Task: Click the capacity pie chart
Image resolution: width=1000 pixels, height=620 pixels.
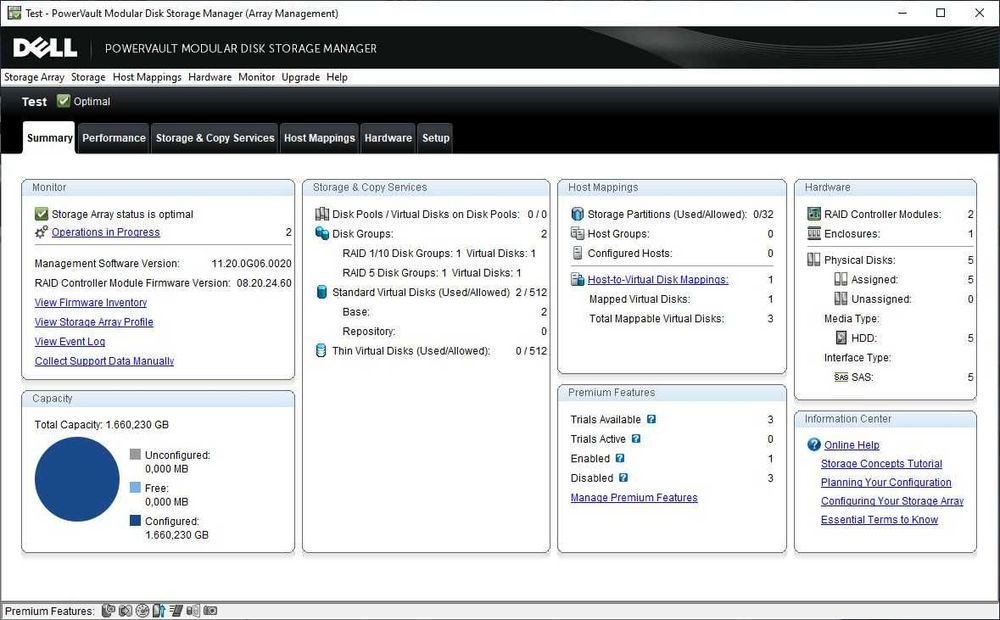Action: [x=77, y=479]
